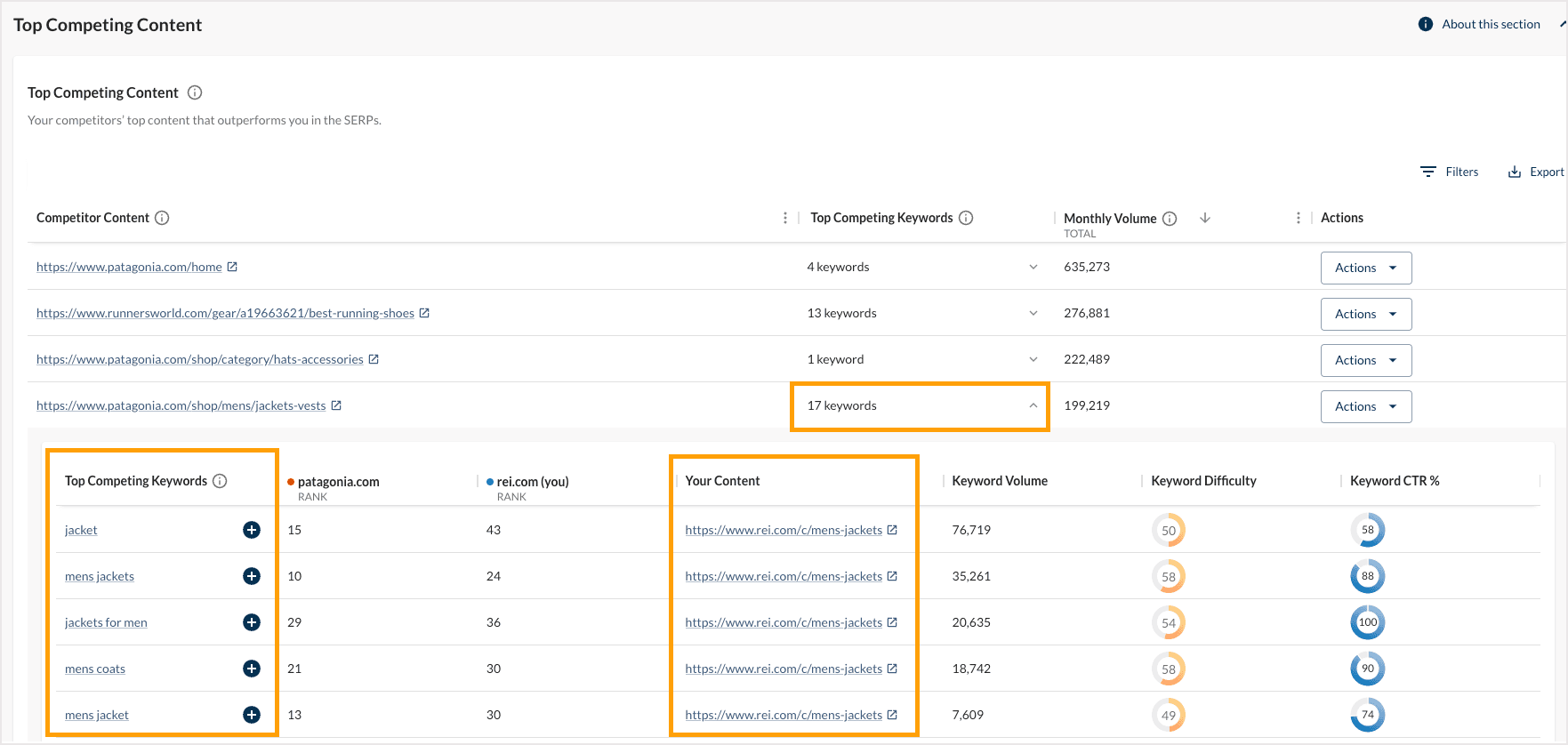This screenshot has width=1568, height=745.
Task: Open the Filters icon
Action: point(1428,172)
